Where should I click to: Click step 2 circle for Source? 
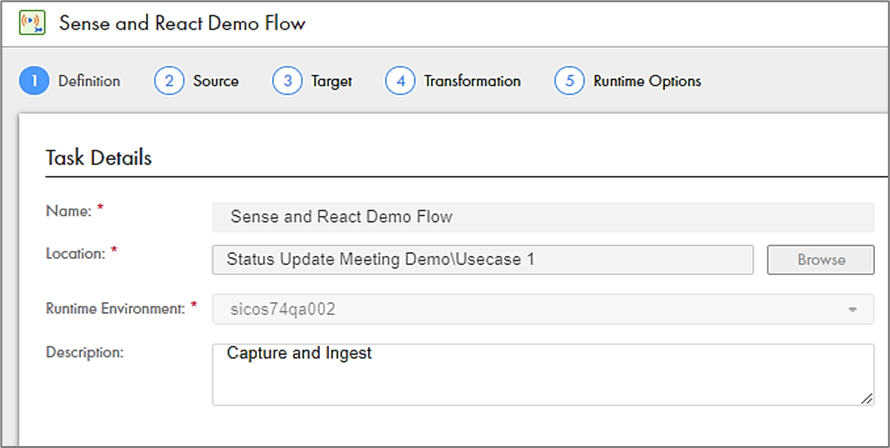pyautogui.click(x=169, y=81)
